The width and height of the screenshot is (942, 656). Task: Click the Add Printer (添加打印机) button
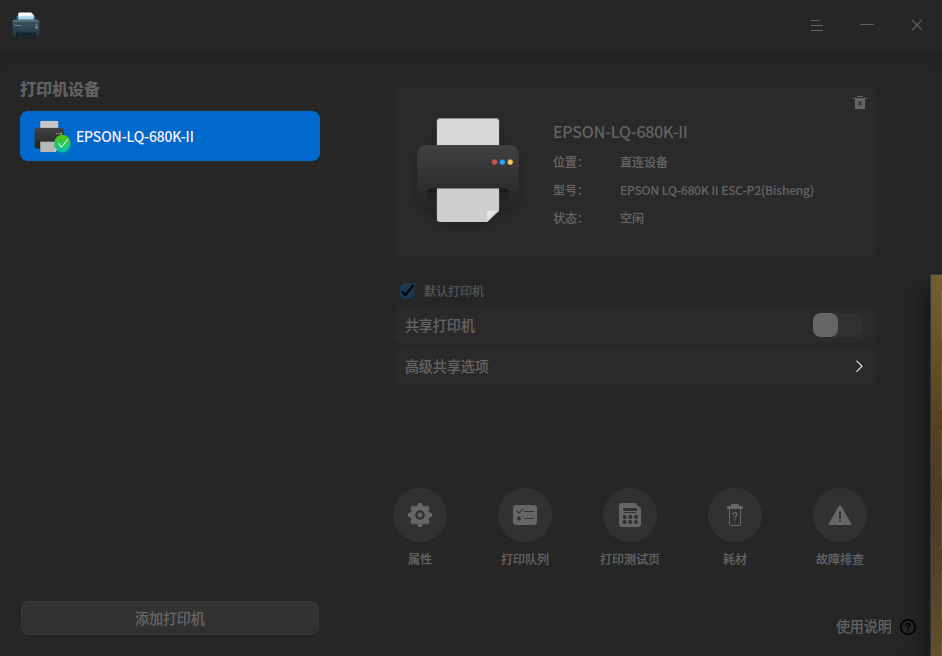pos(170,618)
